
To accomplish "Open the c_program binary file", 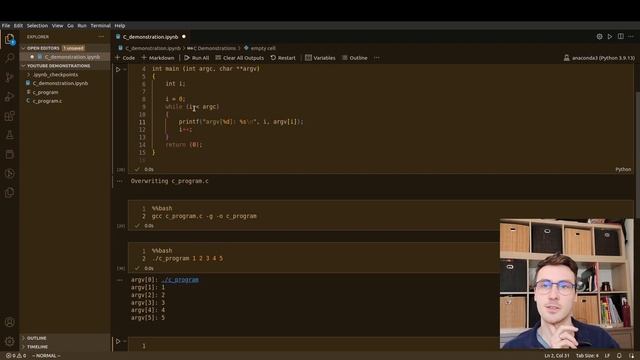I will (x=45, y=92).
